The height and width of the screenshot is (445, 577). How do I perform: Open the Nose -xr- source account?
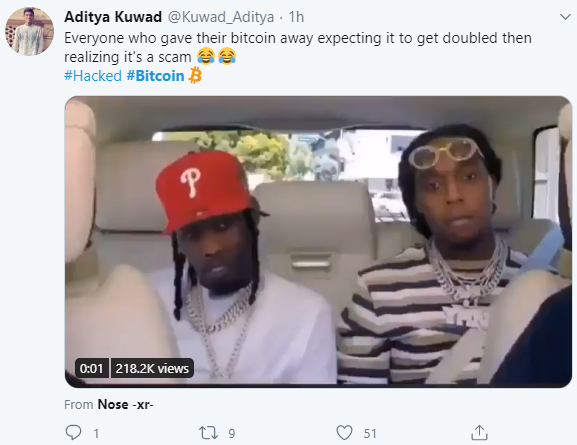click(x=125, y=405)
